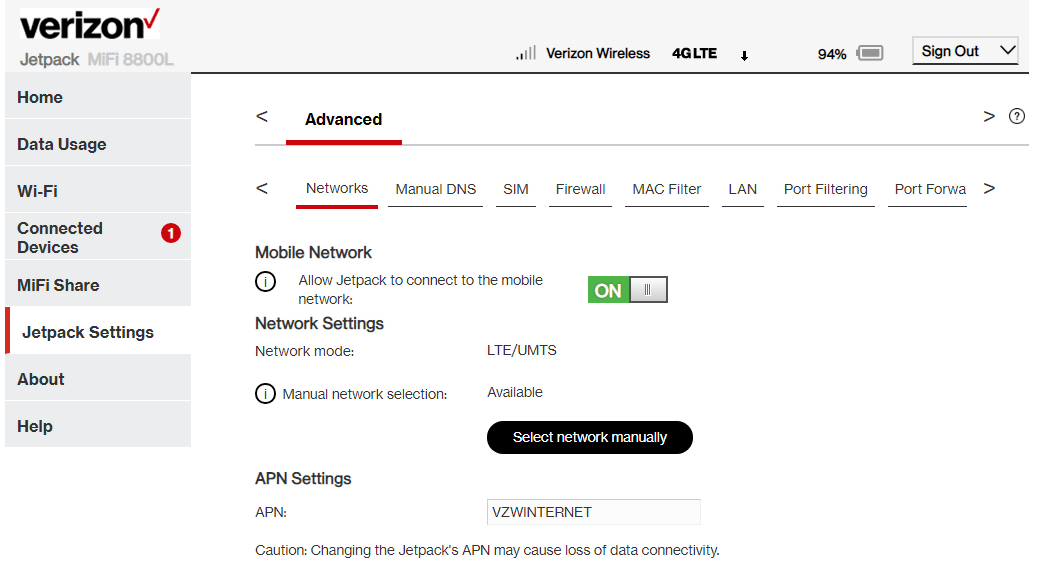Viewport: 1037px width, 577px height.
Task: Switch to the Manual DNS tab
Action: pyautogui.click(x=435, y=189)
